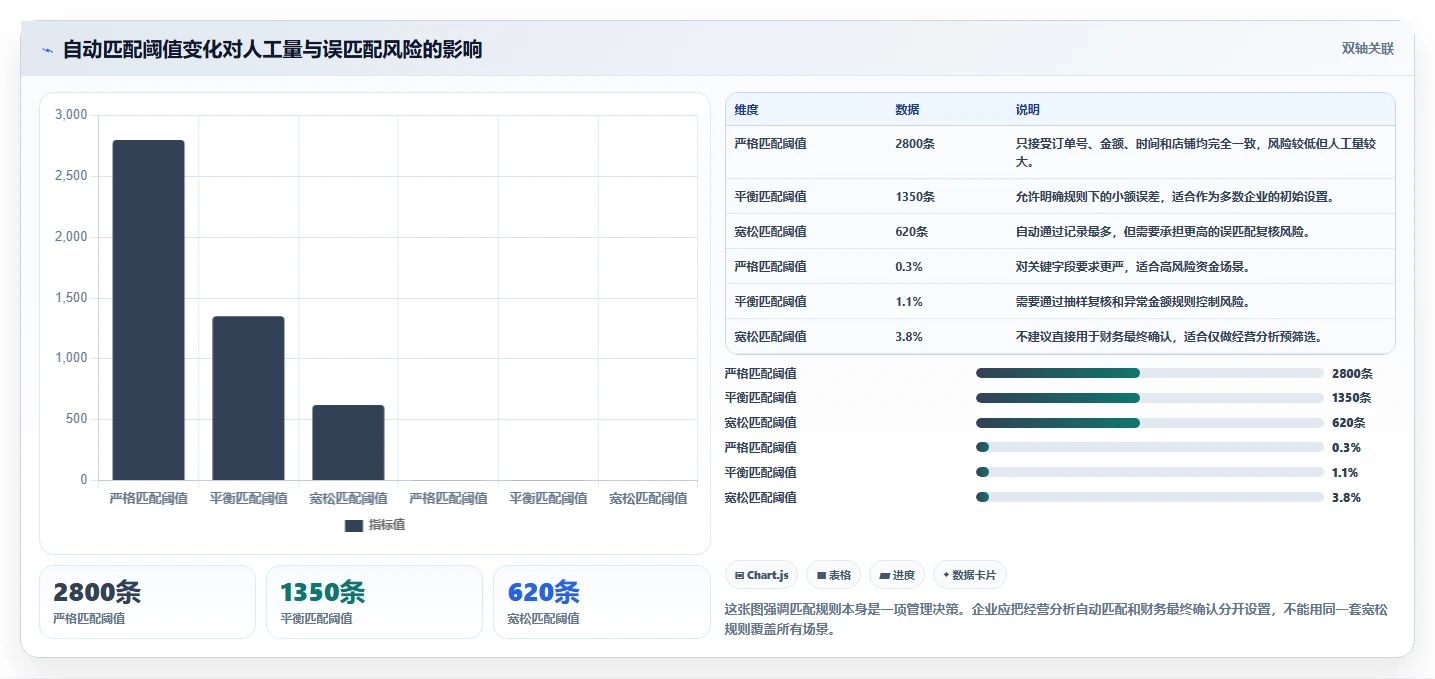The width and height of the screenshot is (1435, 679).
Task: Click the 0.3% cell in the table
Action: (908, 267)
